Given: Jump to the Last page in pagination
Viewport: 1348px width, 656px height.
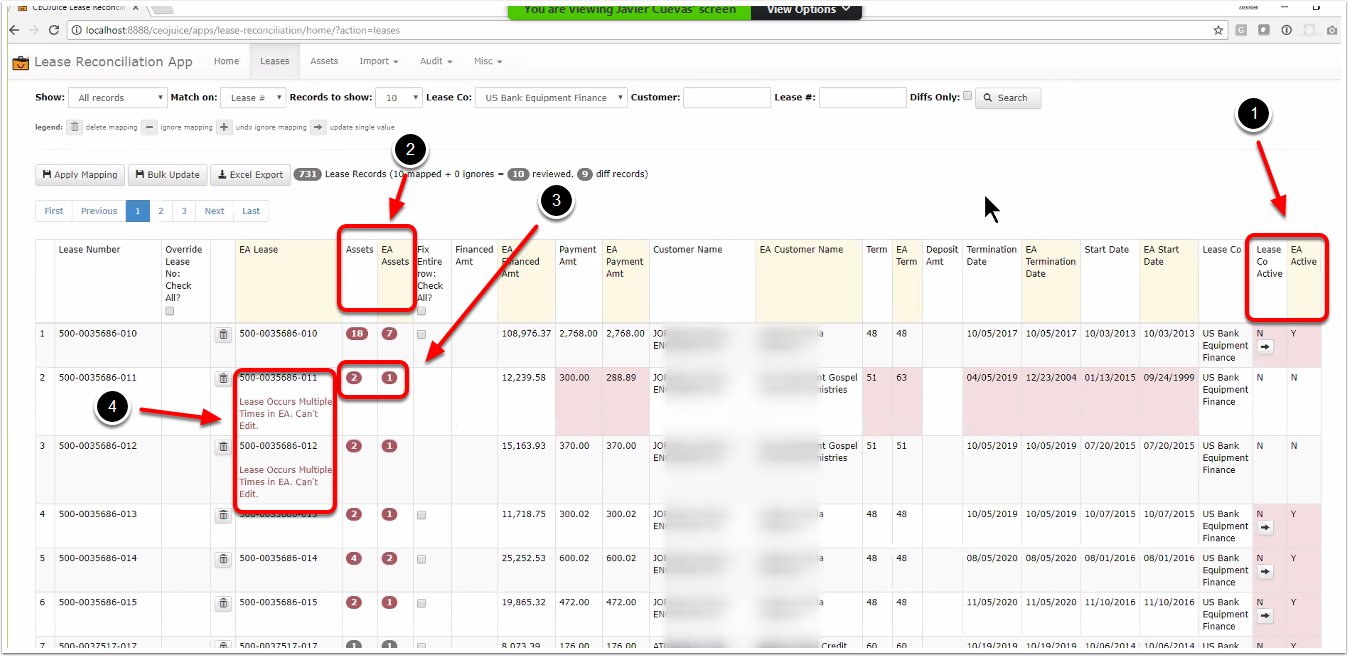Looking at the screenshot, I should coord(251,211).
